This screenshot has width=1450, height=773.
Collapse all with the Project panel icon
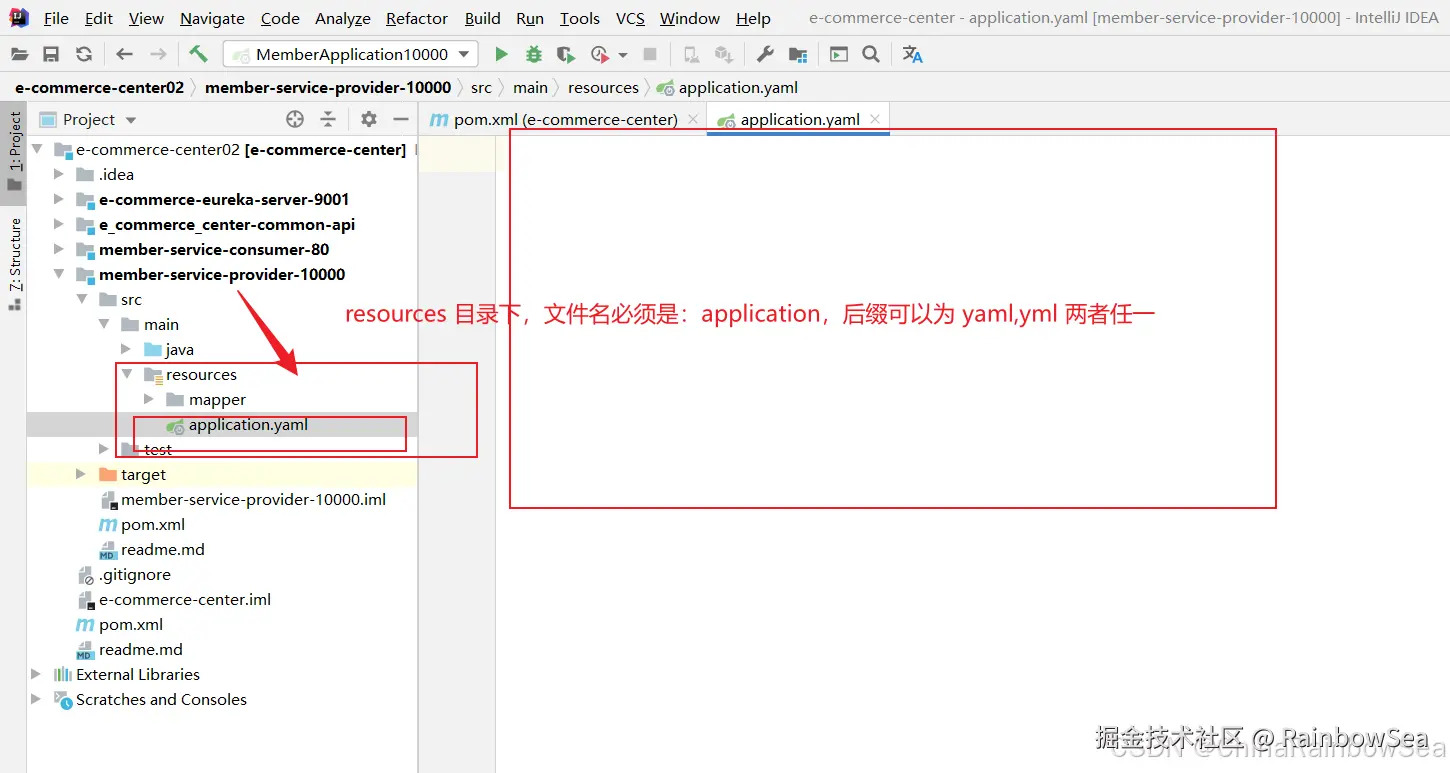[328, 119]
